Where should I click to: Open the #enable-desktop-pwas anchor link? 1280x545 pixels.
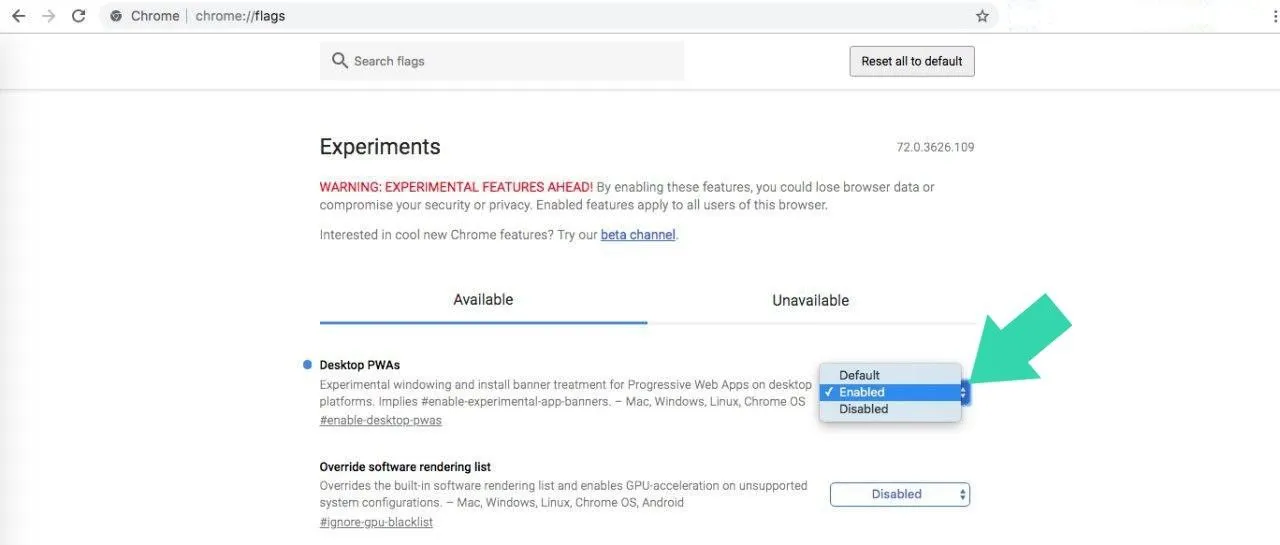(x=380, y=420)
